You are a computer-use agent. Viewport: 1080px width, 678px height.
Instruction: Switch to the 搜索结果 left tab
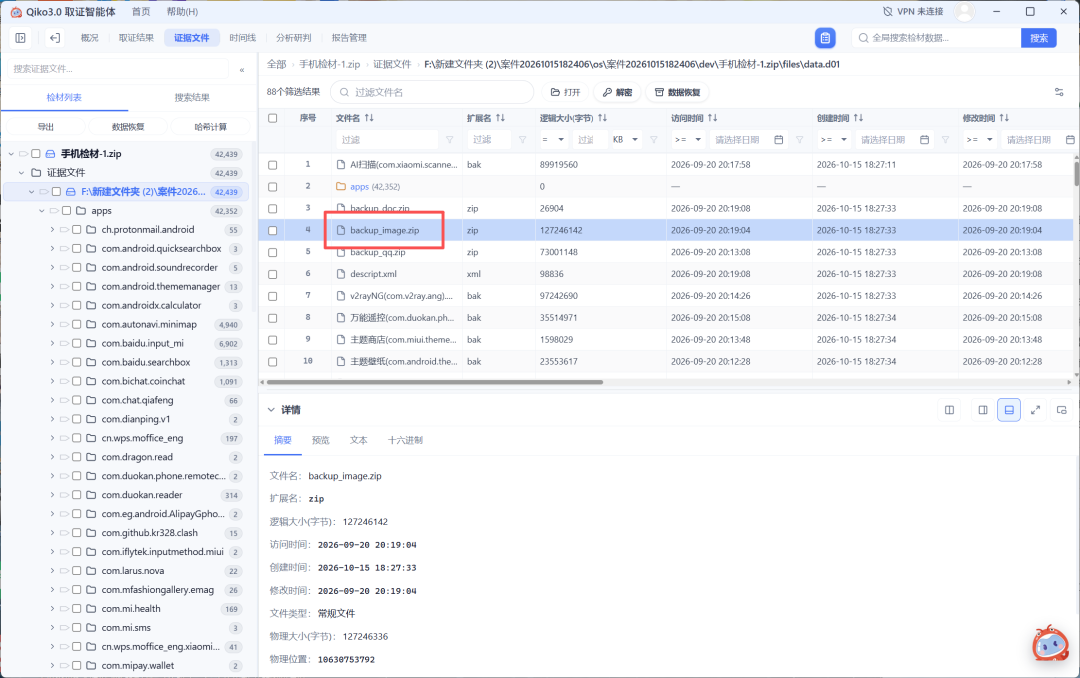[x=192, y=98]
